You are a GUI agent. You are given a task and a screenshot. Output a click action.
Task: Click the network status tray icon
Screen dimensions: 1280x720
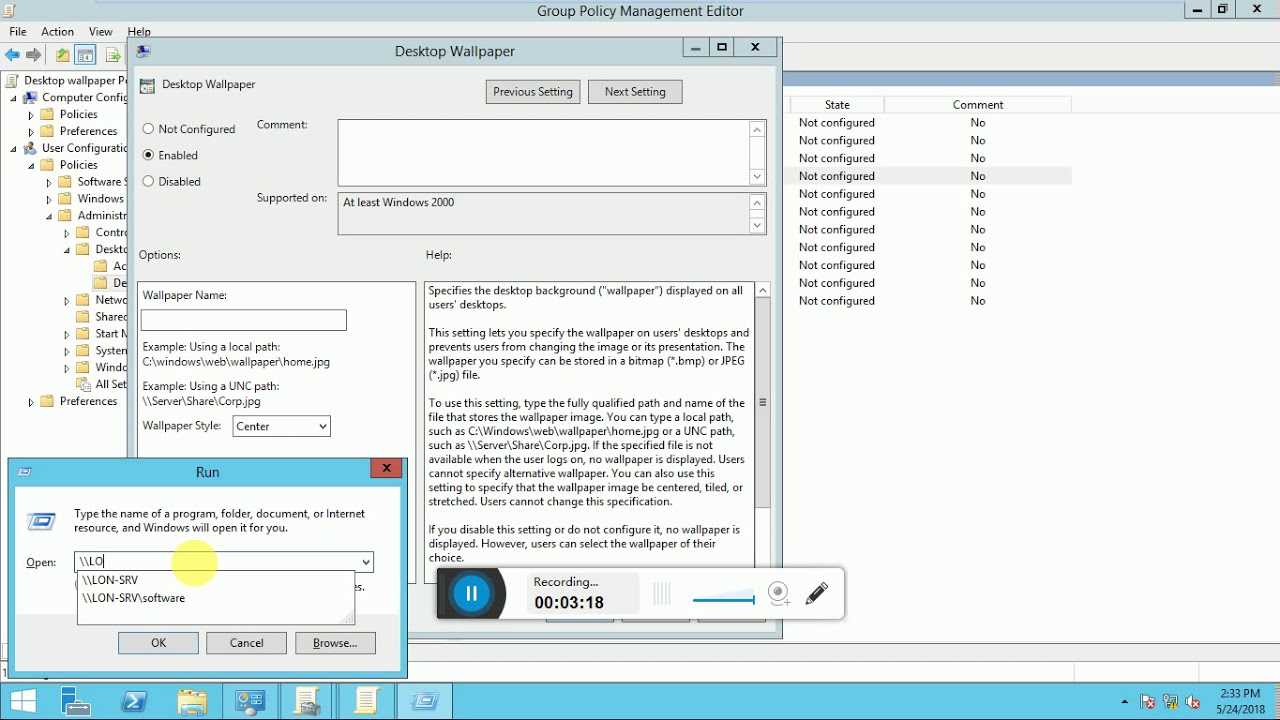1170,702
